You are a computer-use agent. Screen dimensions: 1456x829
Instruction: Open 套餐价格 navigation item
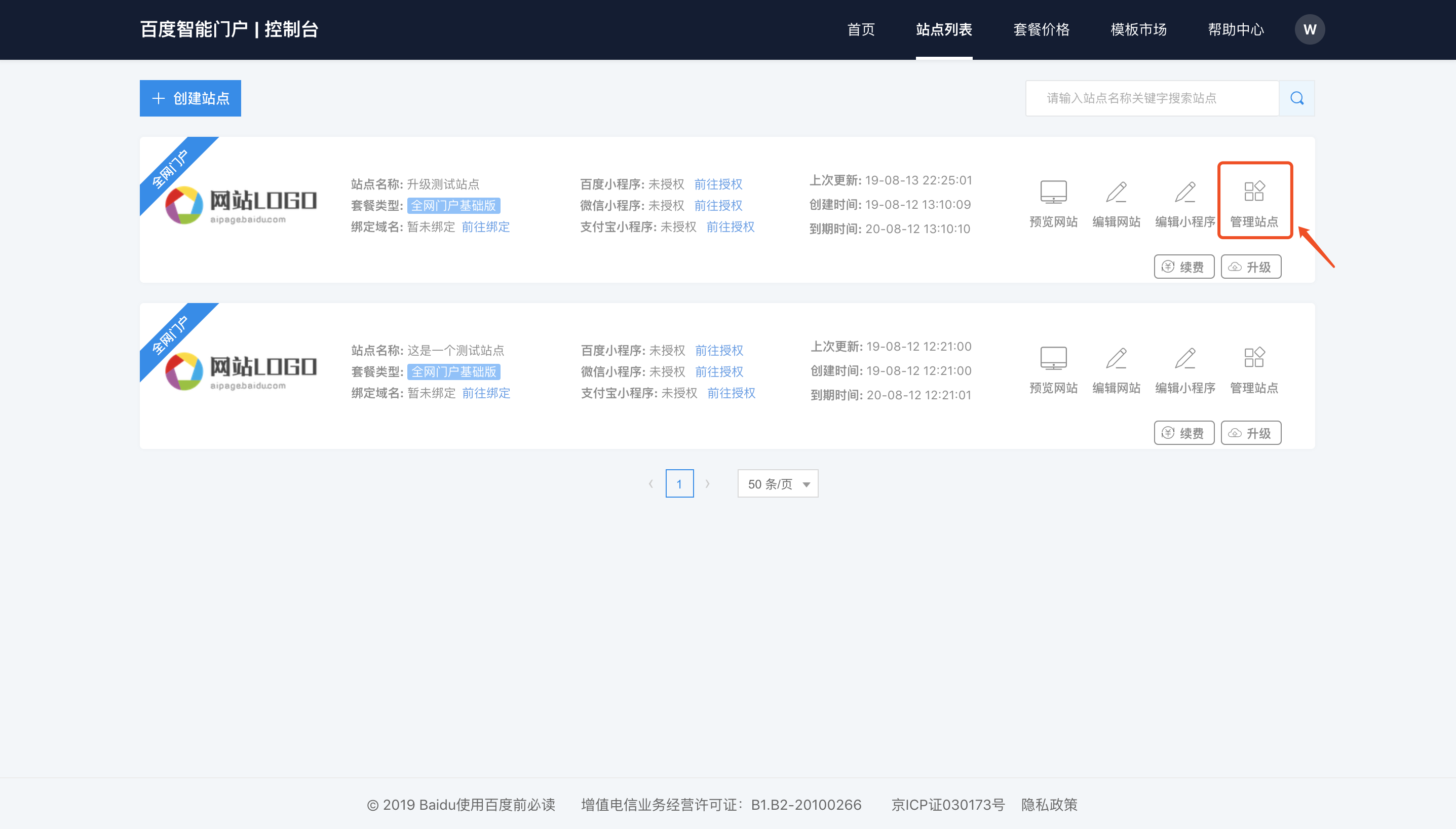pos(1041,29)
